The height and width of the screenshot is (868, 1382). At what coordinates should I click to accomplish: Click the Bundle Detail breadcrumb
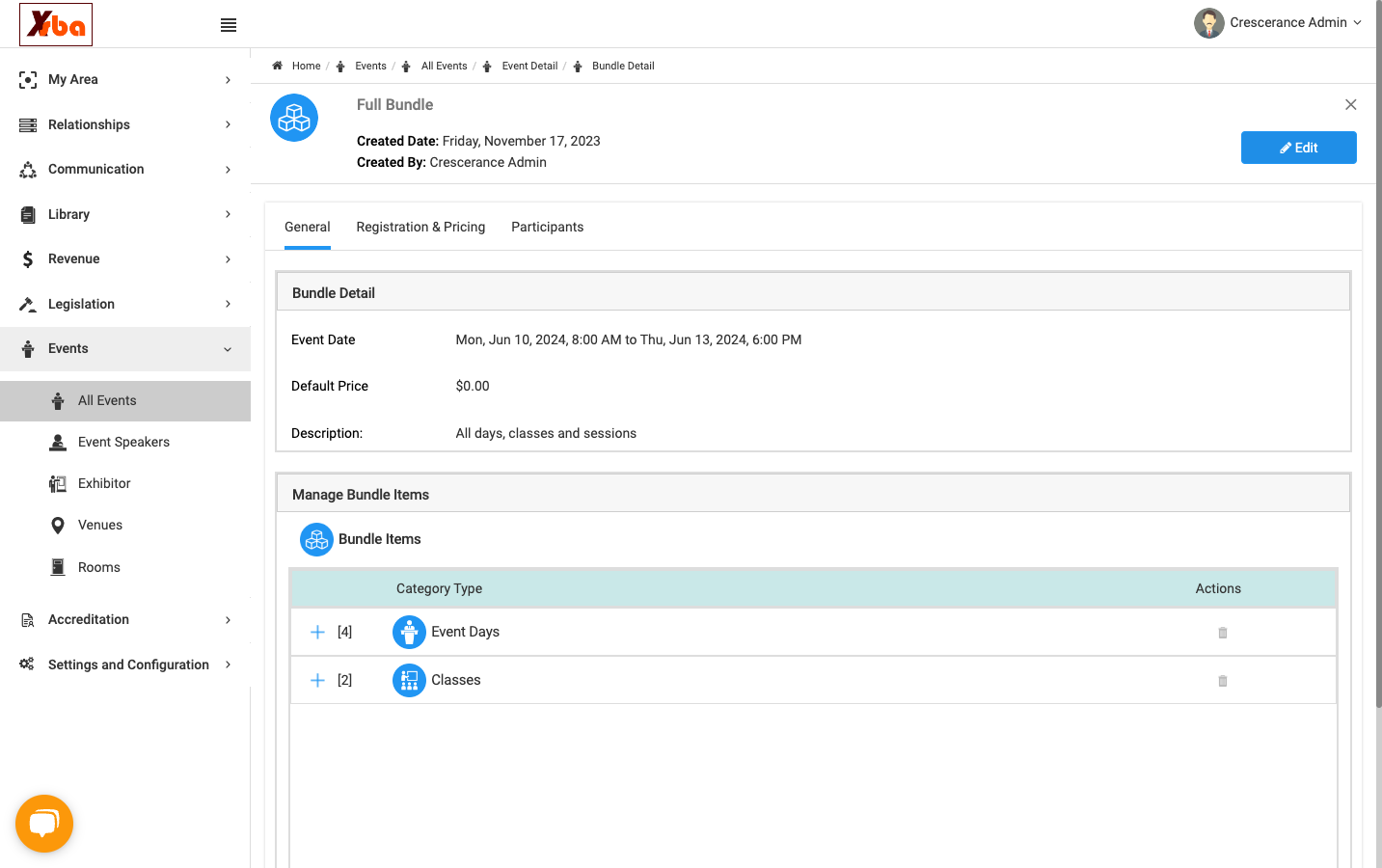coord(623,67)
